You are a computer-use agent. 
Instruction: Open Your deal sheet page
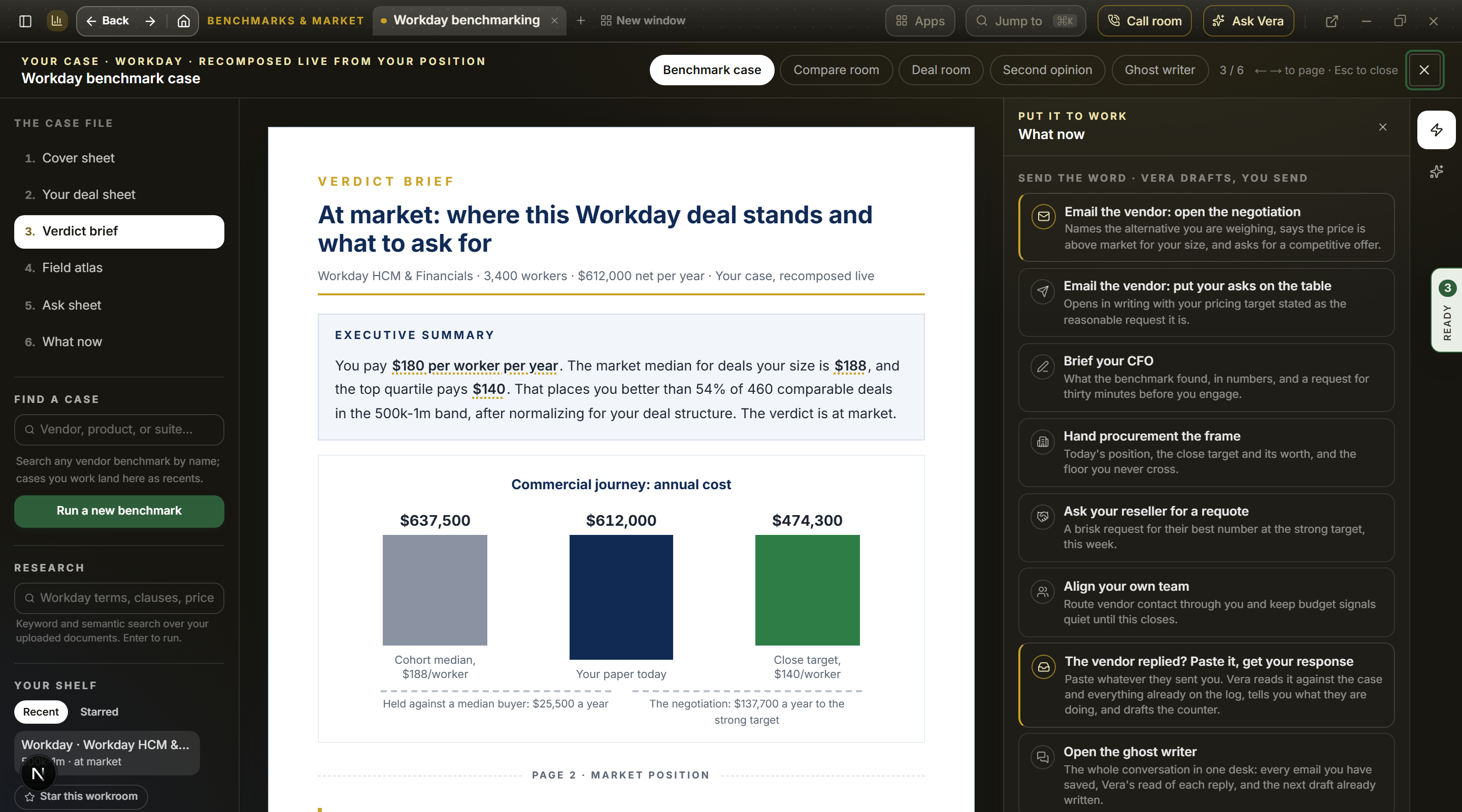pyautogui.click(x=119, y=195)
